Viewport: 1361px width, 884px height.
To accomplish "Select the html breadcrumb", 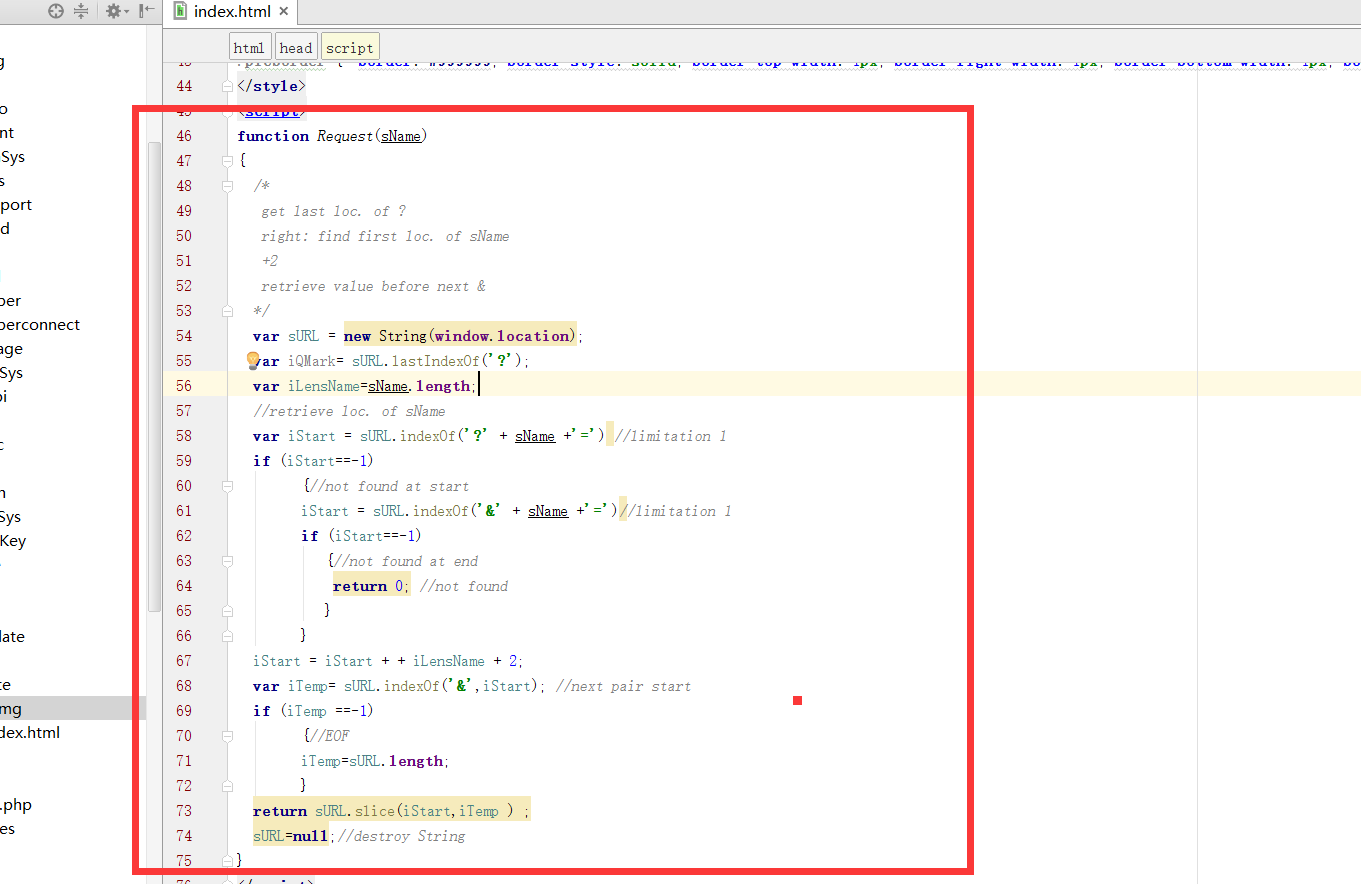I will click(x=249, y=47).
